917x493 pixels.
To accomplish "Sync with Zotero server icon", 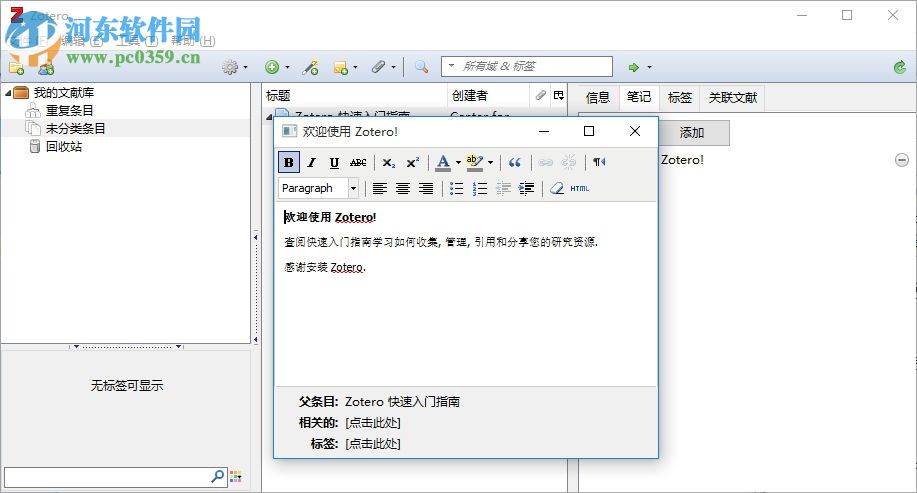I will click(x=900, y=67).
